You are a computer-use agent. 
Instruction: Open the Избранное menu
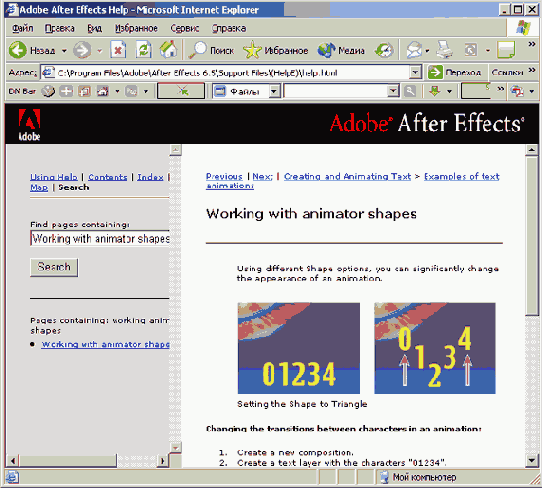tap(136, 28)
